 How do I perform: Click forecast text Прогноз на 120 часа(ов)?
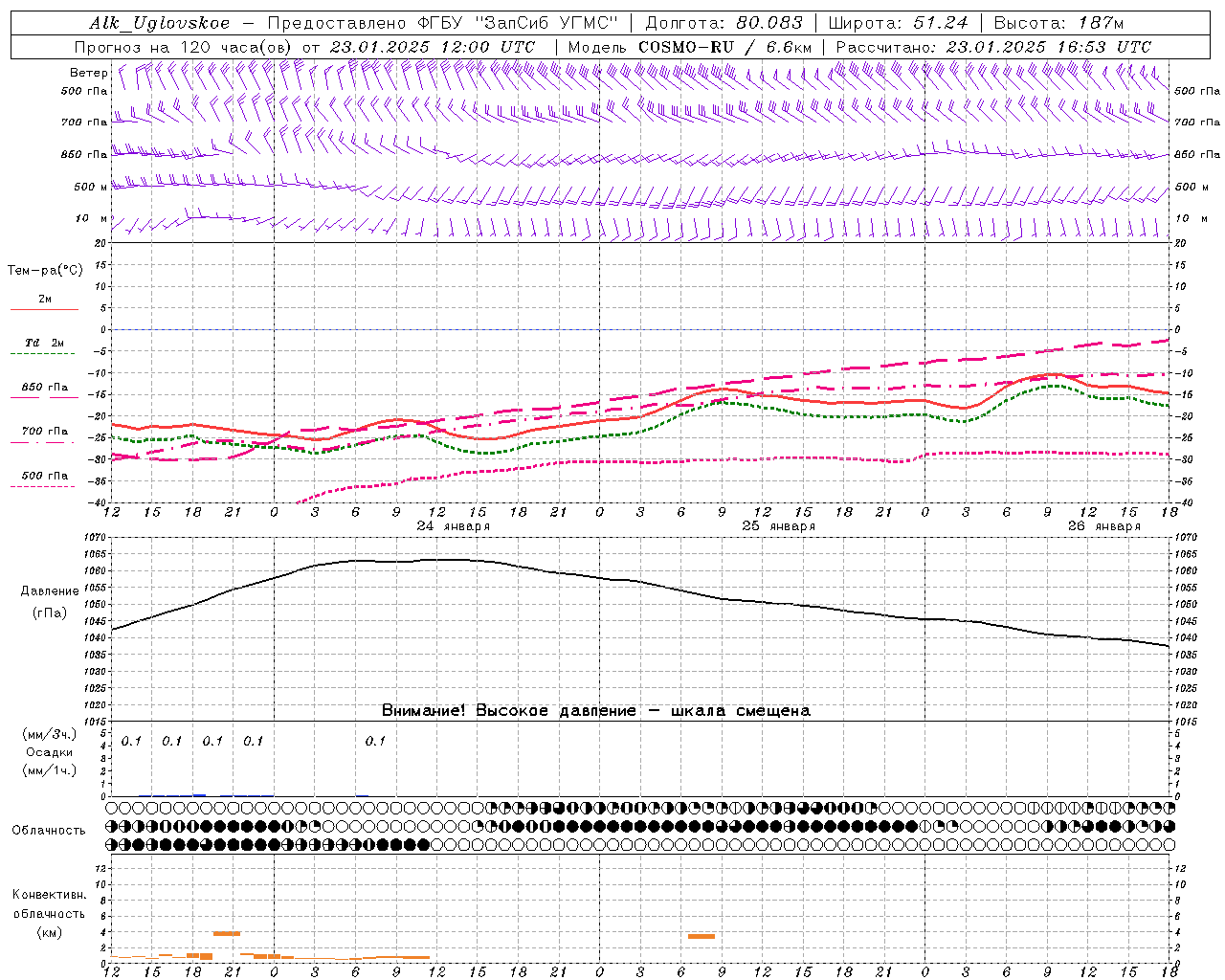click(x=184, y=47)
